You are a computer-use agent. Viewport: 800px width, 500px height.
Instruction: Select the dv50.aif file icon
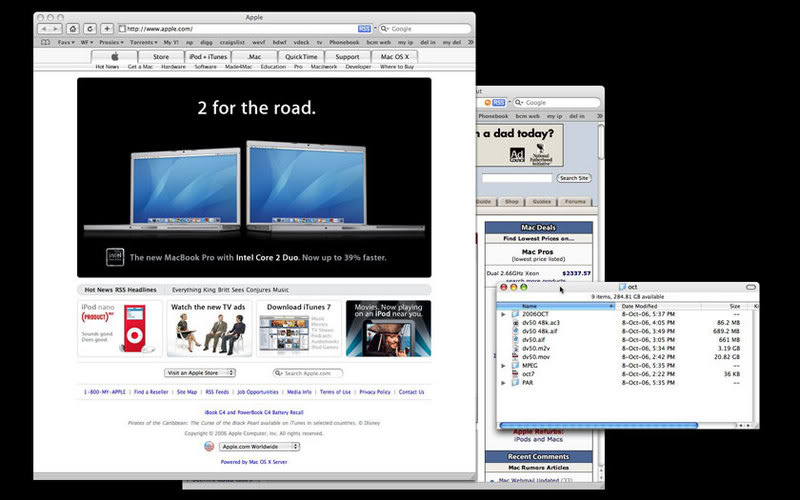click(x=515, y=340)
